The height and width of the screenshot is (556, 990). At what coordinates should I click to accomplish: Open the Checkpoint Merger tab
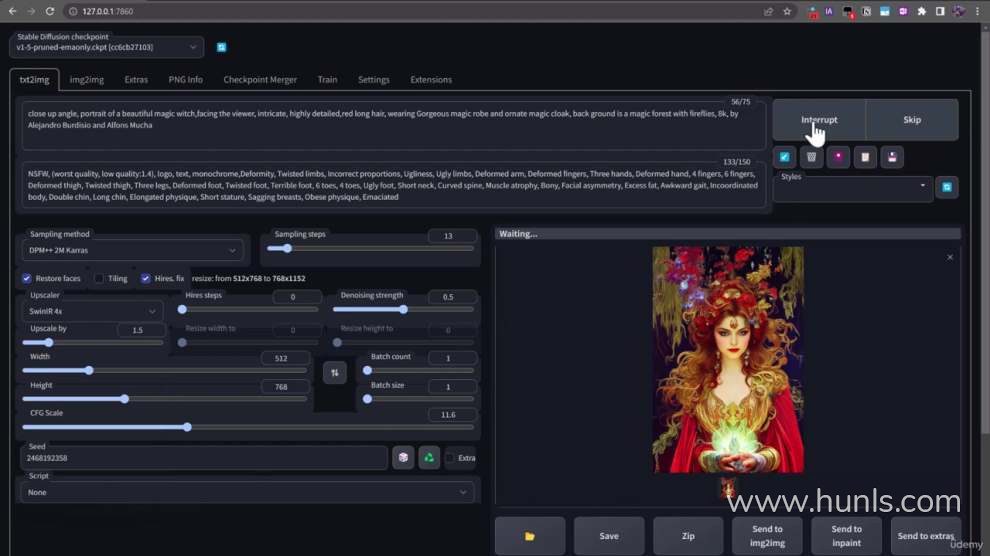[260, 80]
